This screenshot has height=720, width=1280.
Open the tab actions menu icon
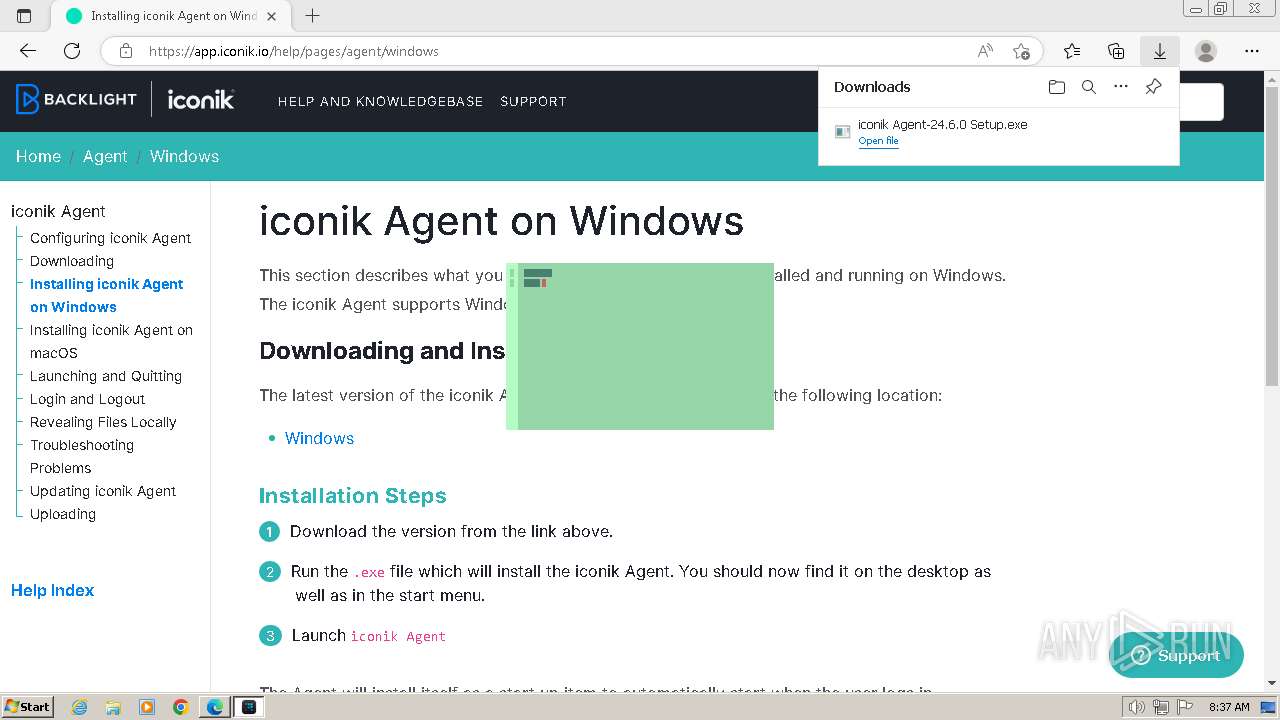(25, 16)
